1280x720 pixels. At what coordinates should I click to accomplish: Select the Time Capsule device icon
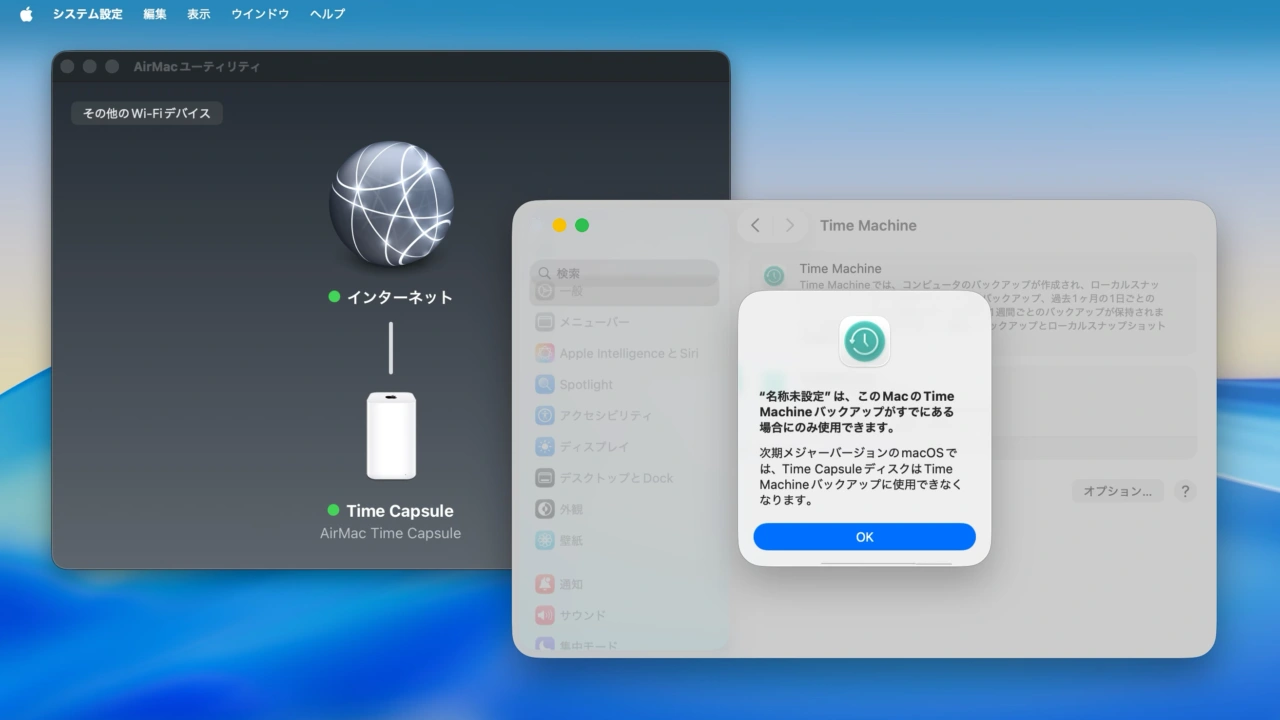391,436
